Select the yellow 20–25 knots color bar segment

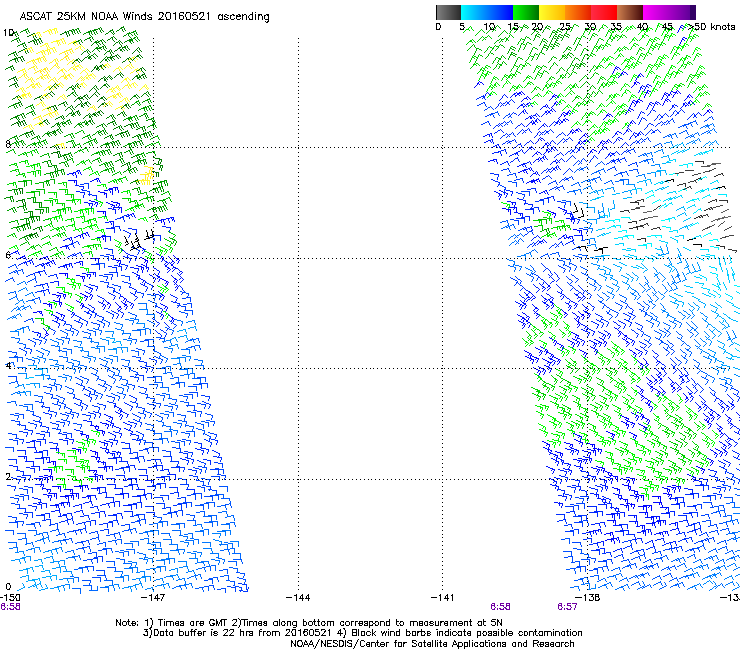pyautogui.click(x=552, y=12)
